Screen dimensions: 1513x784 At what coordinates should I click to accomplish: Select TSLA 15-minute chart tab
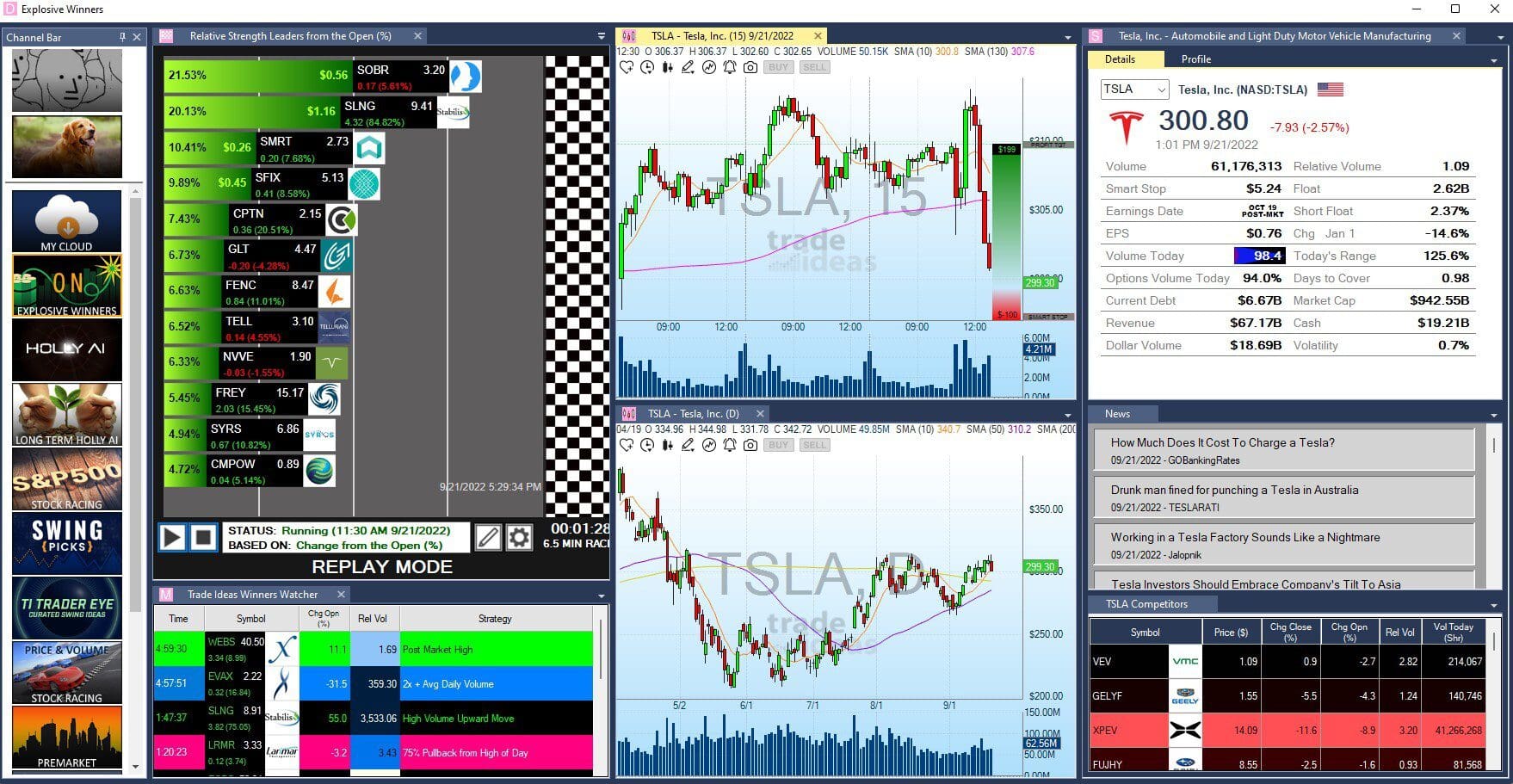coord(722,36)
